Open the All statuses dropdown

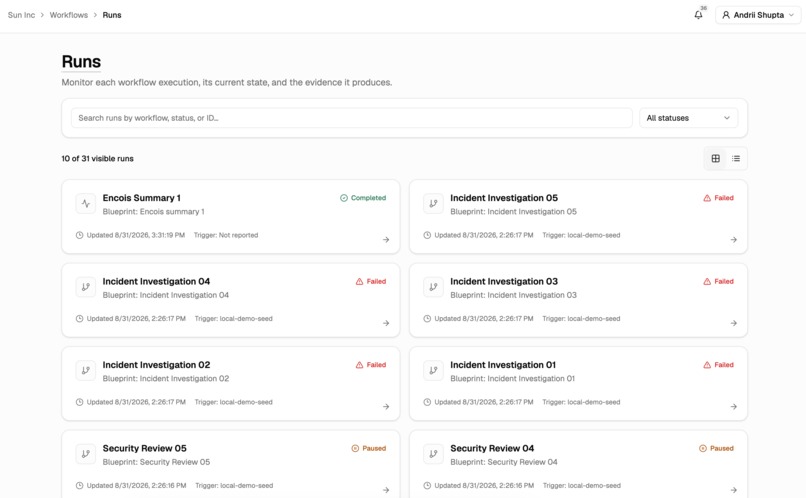(x=688, y=118)
